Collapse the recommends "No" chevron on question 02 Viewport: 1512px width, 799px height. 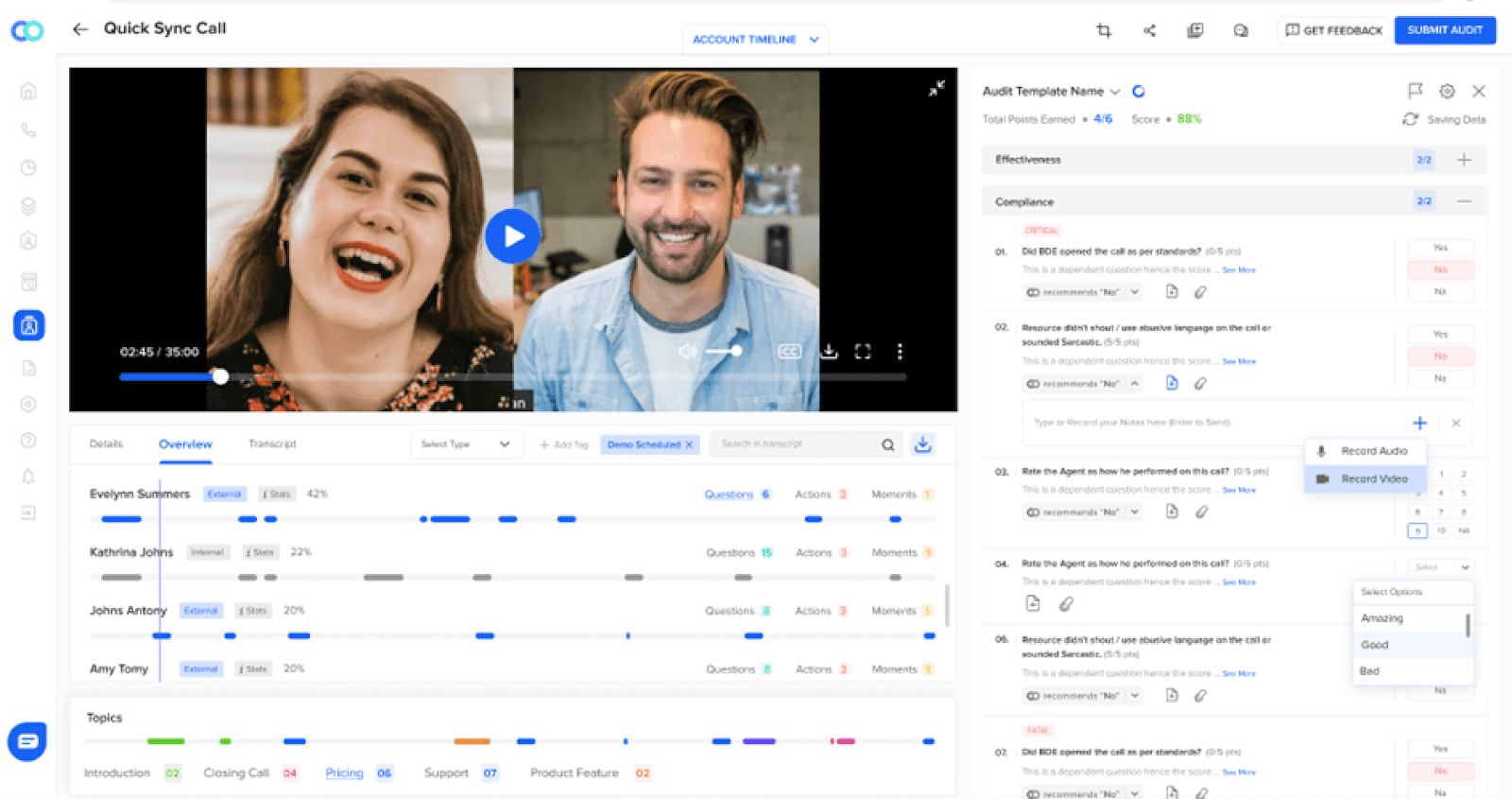coord(1135,384)
